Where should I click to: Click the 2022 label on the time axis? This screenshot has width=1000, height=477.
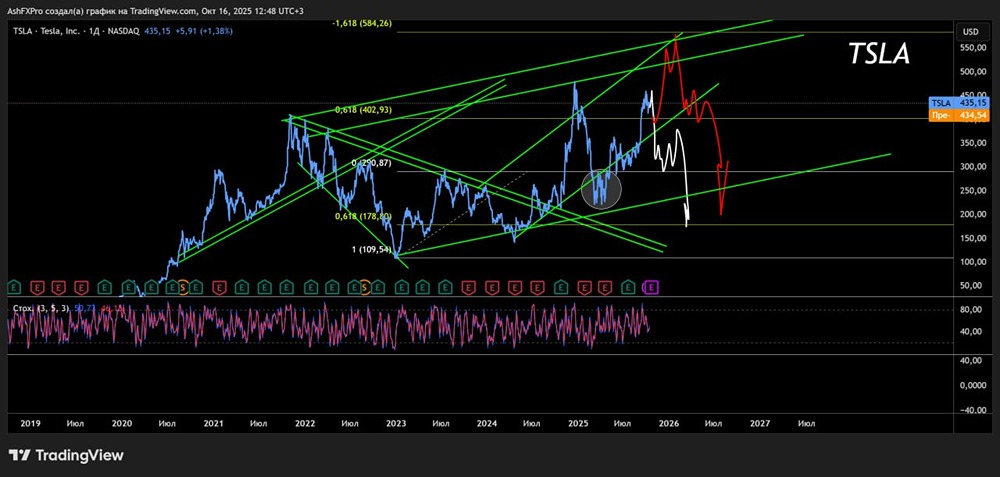304,423
